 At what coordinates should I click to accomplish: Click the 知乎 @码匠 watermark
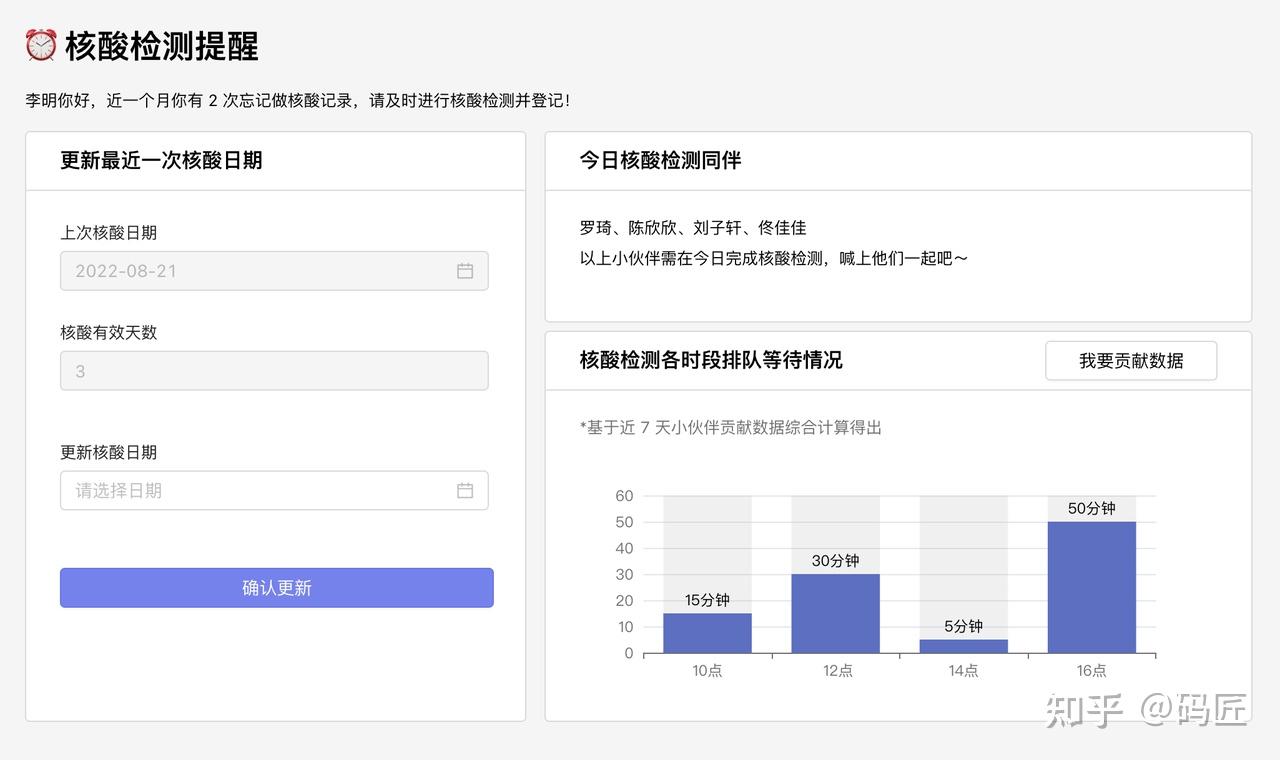pyautogui.click(x=1146, y=709)
